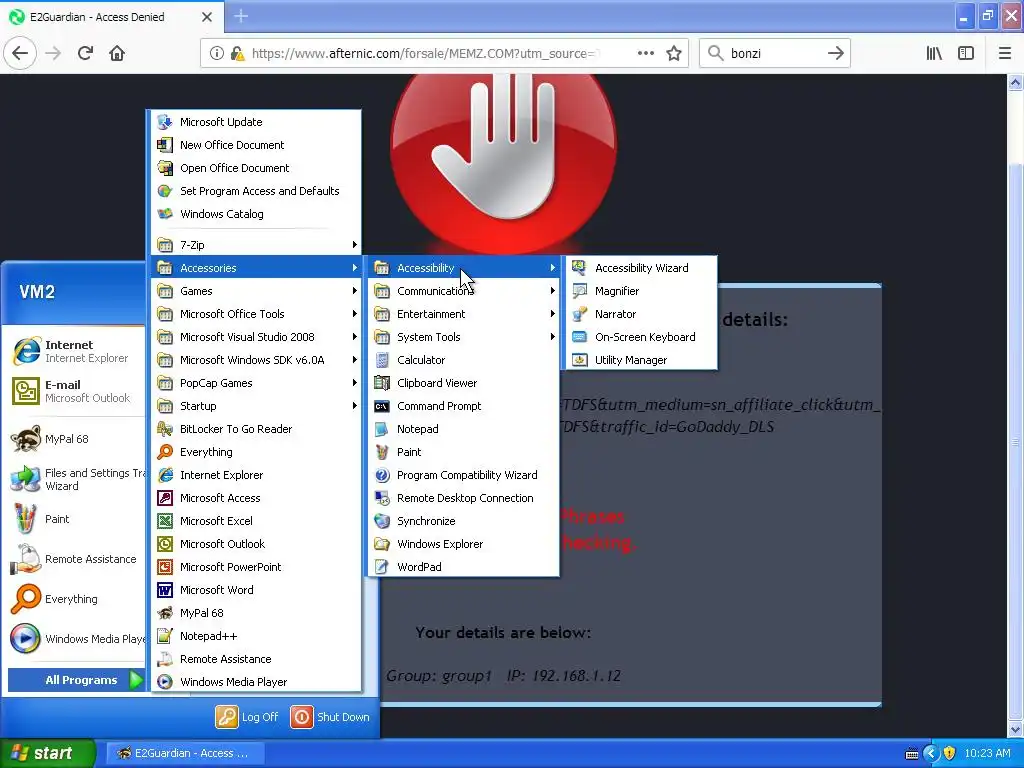
Task: Click the Windows start button
Action: click(x=47, y=753)
